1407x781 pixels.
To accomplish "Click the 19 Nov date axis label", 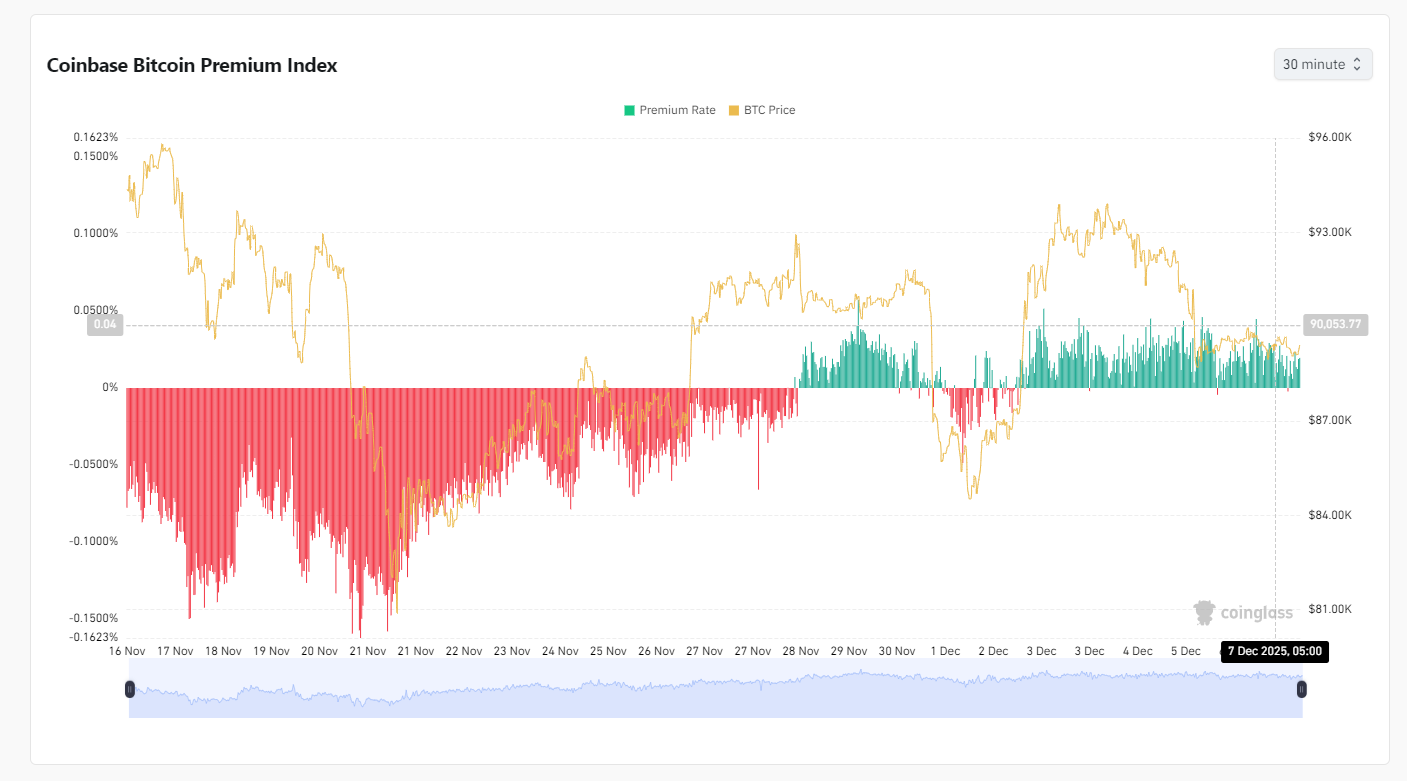I will [x=271, y=651].
